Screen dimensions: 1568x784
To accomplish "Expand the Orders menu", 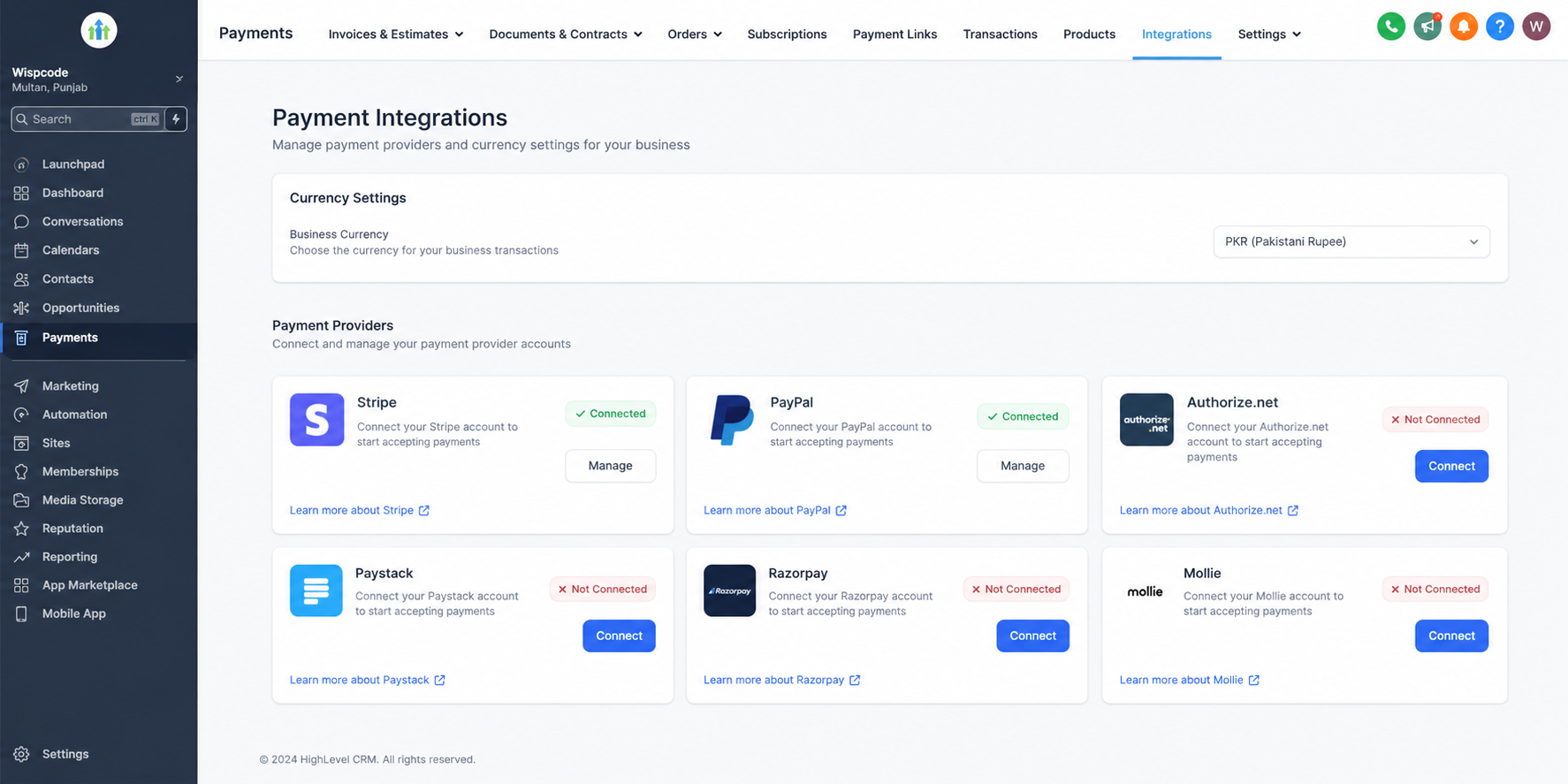I will click(x=695, y=34).
